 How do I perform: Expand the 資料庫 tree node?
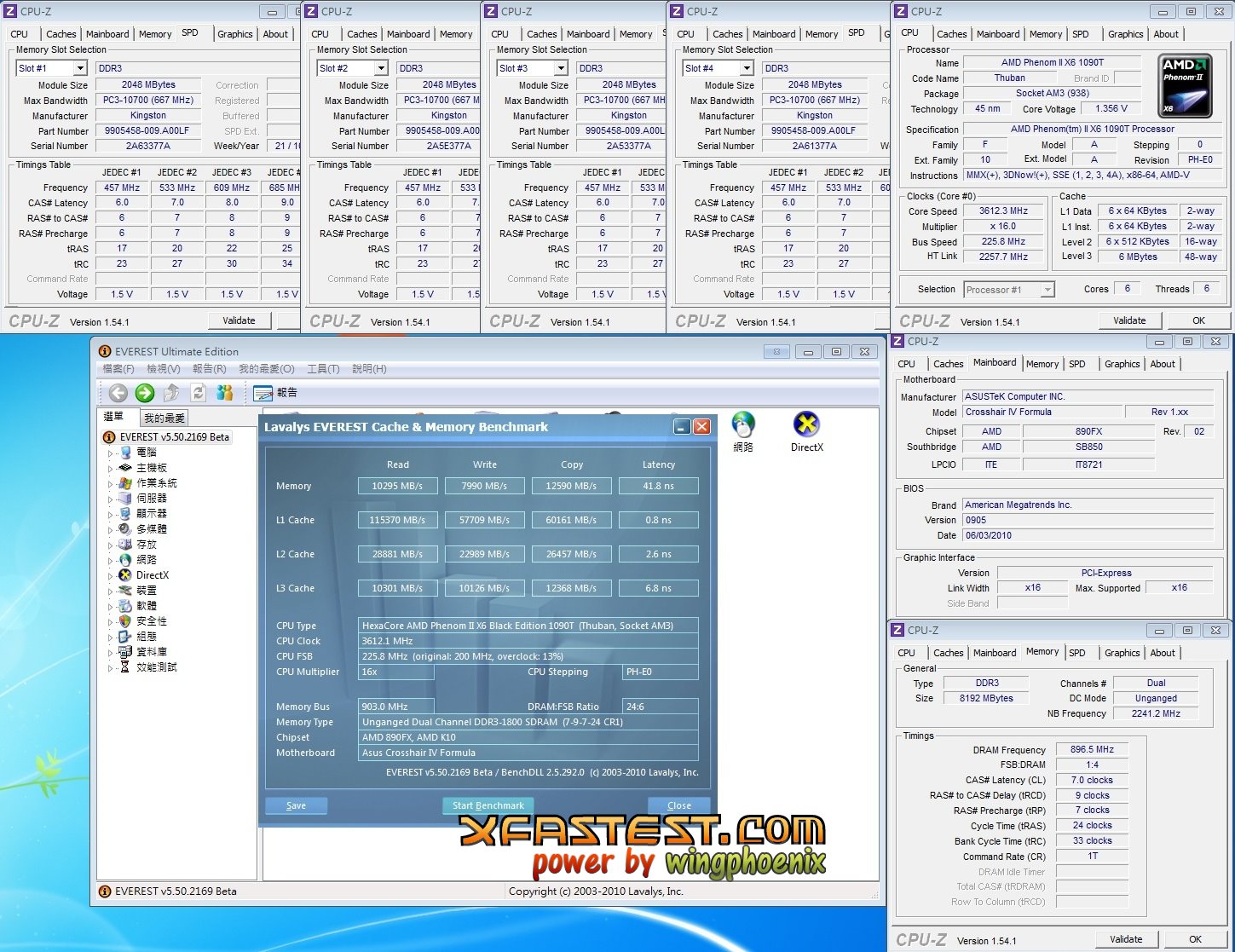110,652
